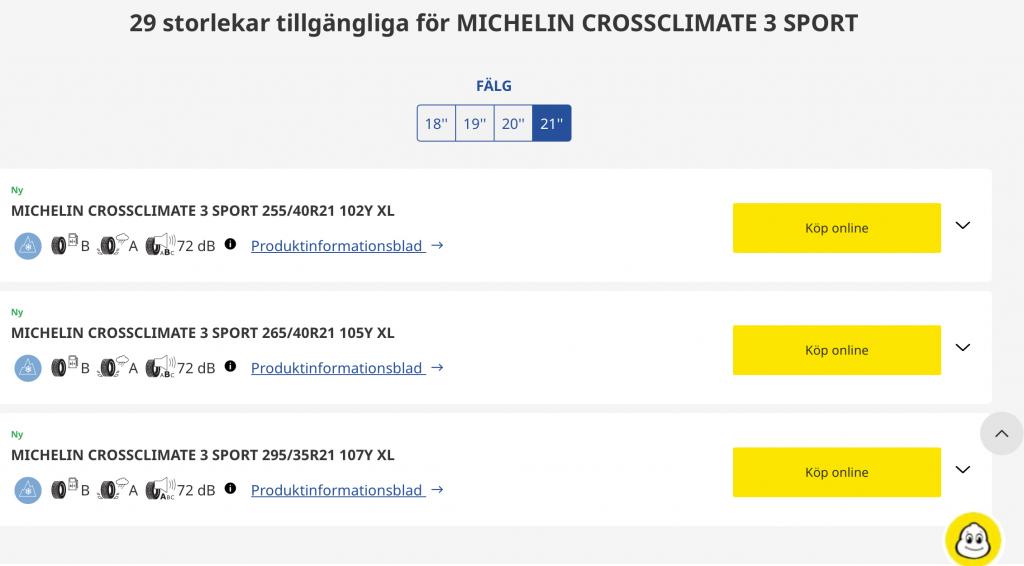Switch to the 20" rim size
1024x566 pixels.
click(x=513, y=123)
